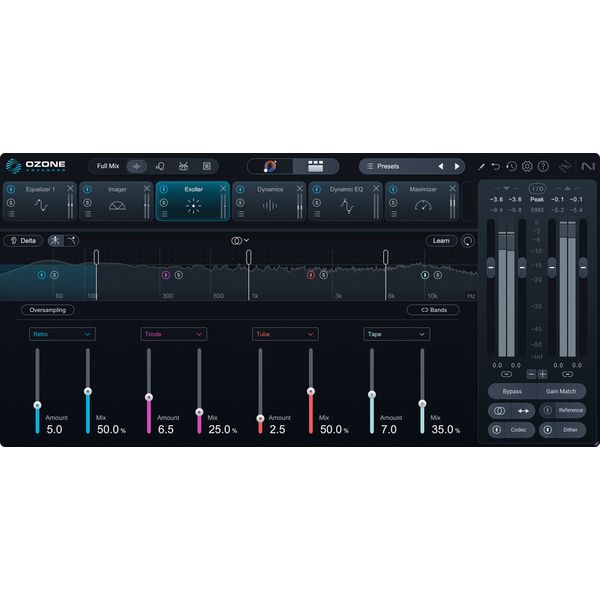Viewport: 600px width, 600px height.
Task: Select the bass focus icon after drums icon
Action: (207, 166)
